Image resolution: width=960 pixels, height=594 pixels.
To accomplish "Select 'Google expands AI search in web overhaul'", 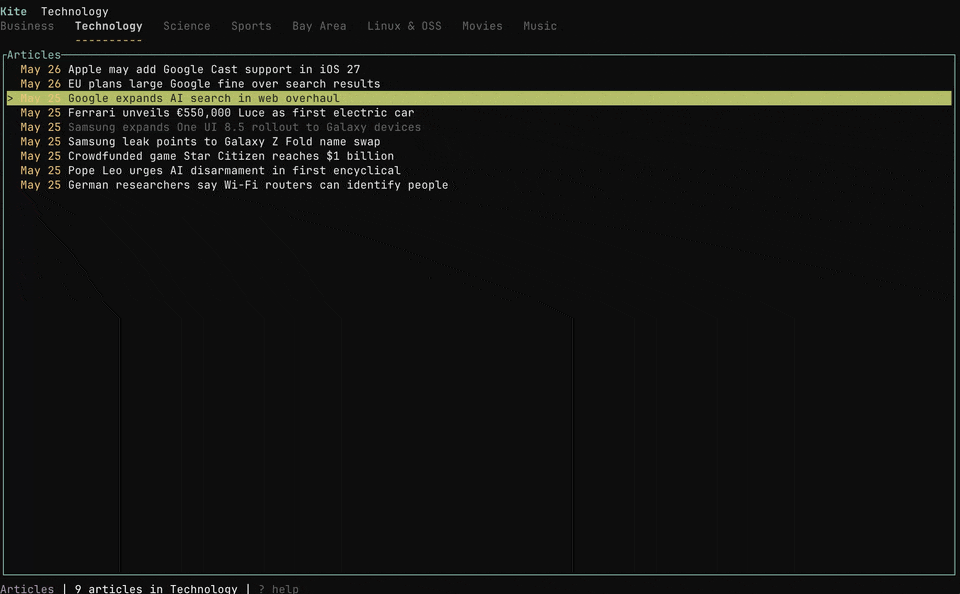I will (479, 99).
